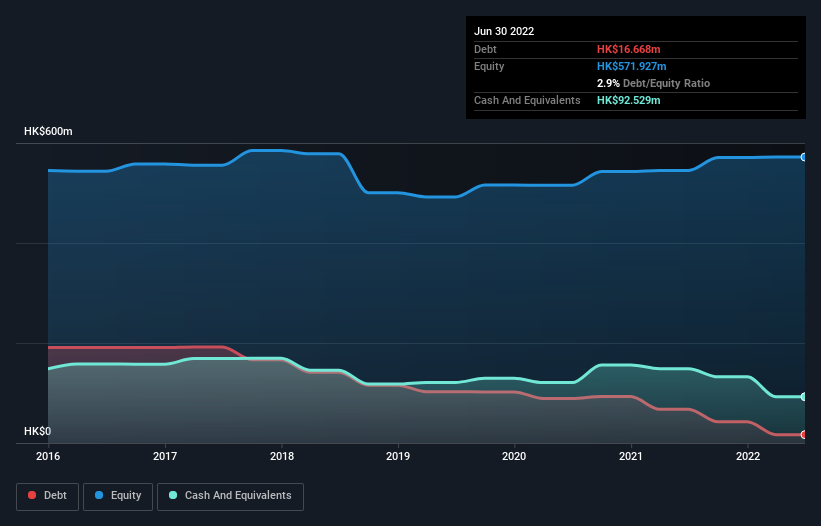821x526 pixels.
Task: Toggle the Equity legend button
Action: (118, 496)
